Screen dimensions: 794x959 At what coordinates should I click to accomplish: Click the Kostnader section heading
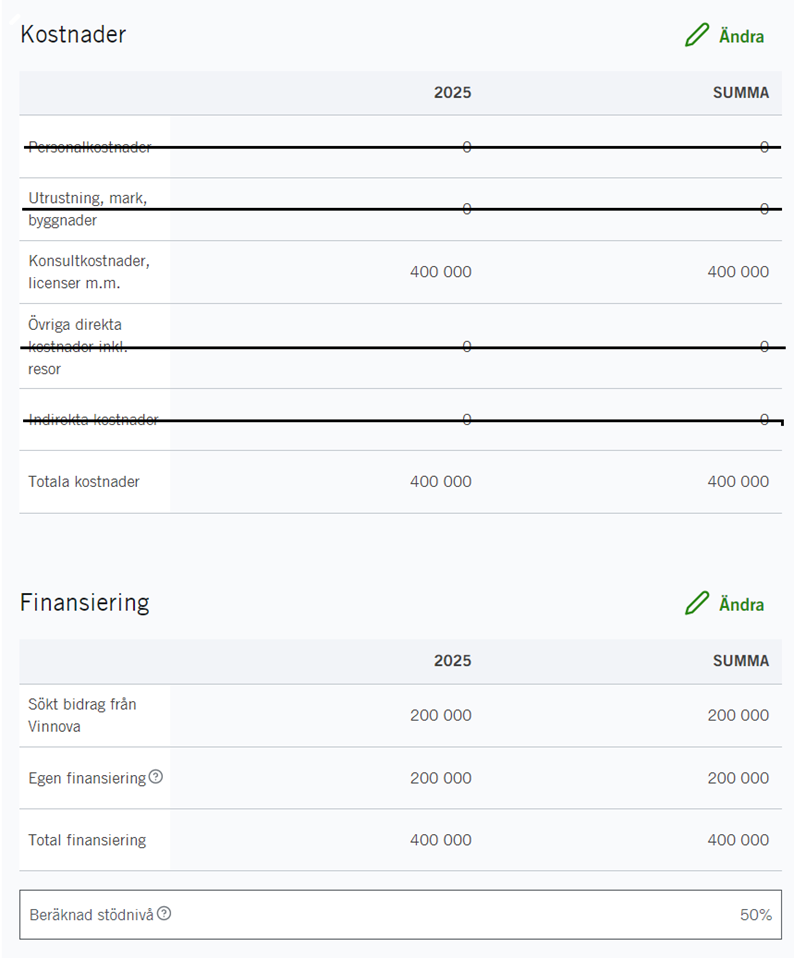pyautogui.click(x=73, y=34)
